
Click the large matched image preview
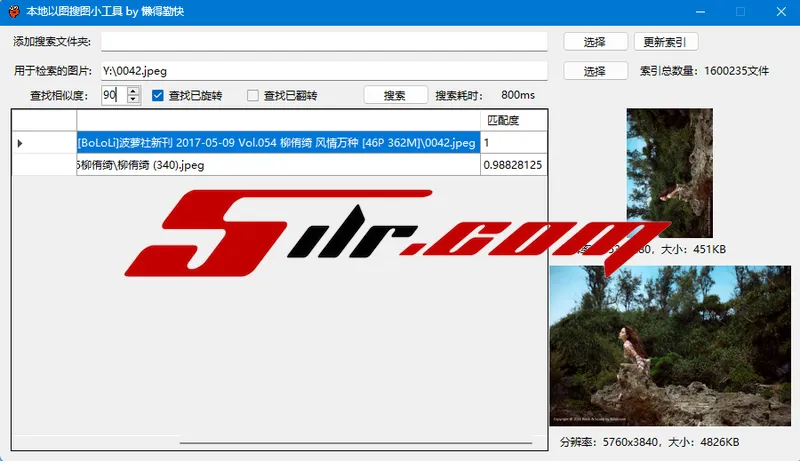coord(670,346)
